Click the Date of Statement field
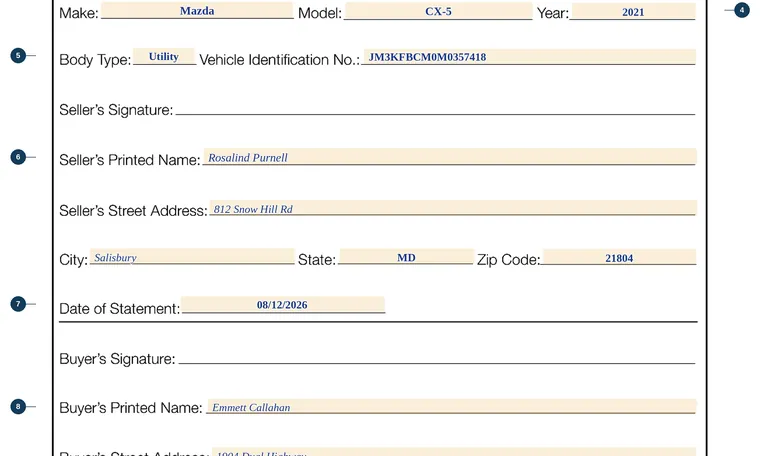 pos(283,305)
